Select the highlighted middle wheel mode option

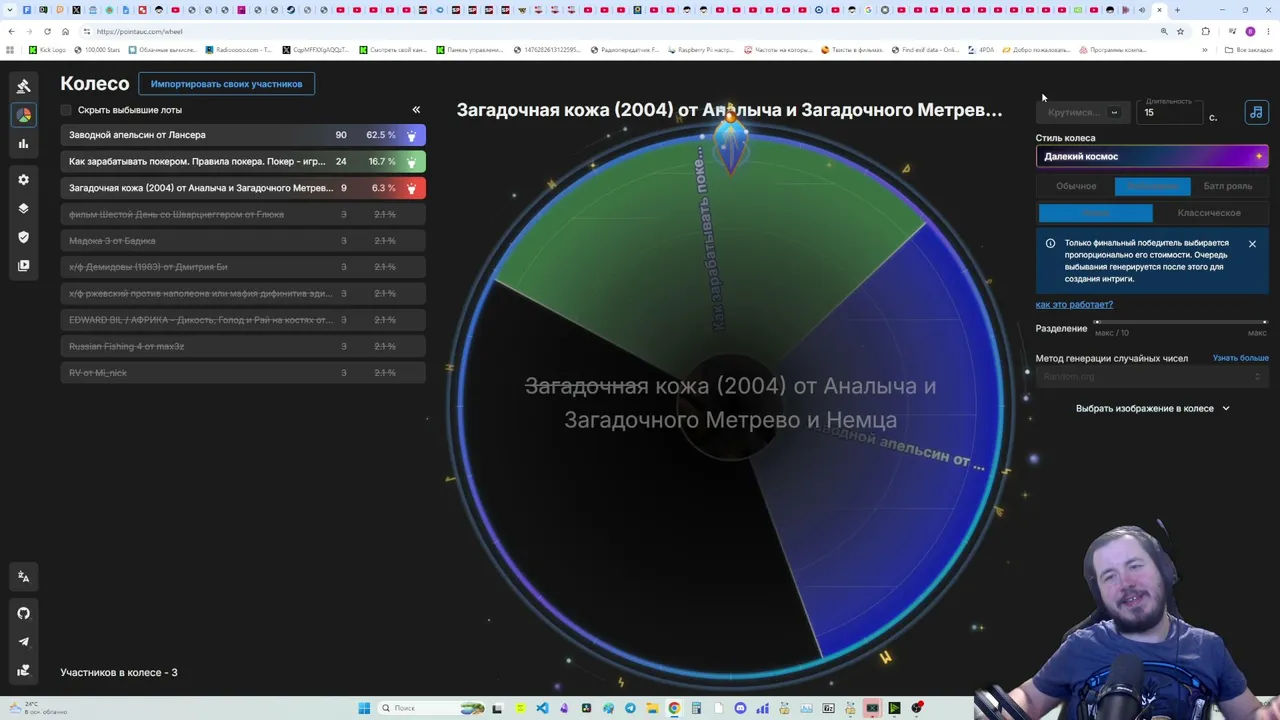pos(1152,186)
